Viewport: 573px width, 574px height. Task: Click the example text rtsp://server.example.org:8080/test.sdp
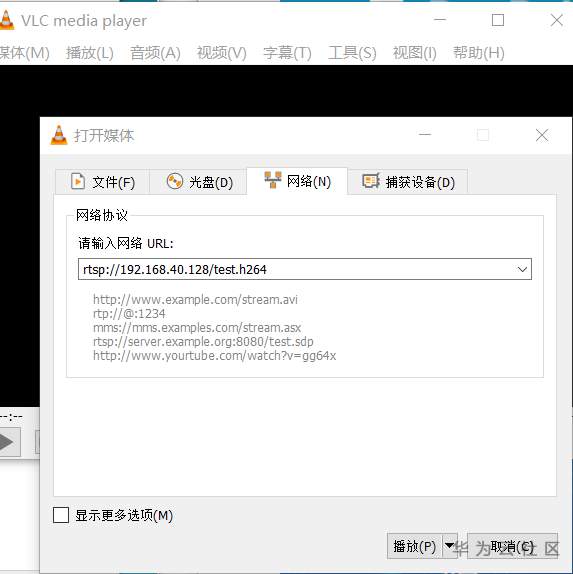(x=203, y=342)
